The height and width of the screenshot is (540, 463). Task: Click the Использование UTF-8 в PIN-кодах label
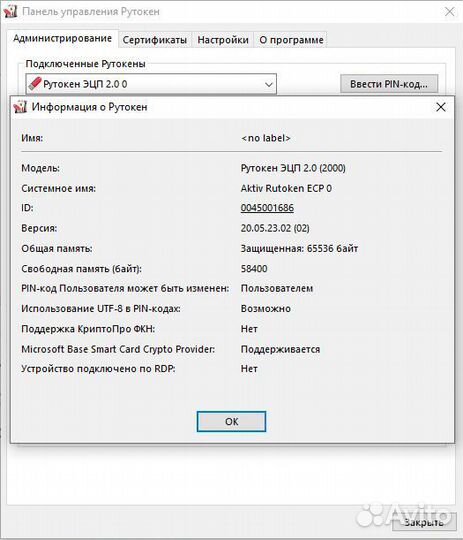(101, 309)
